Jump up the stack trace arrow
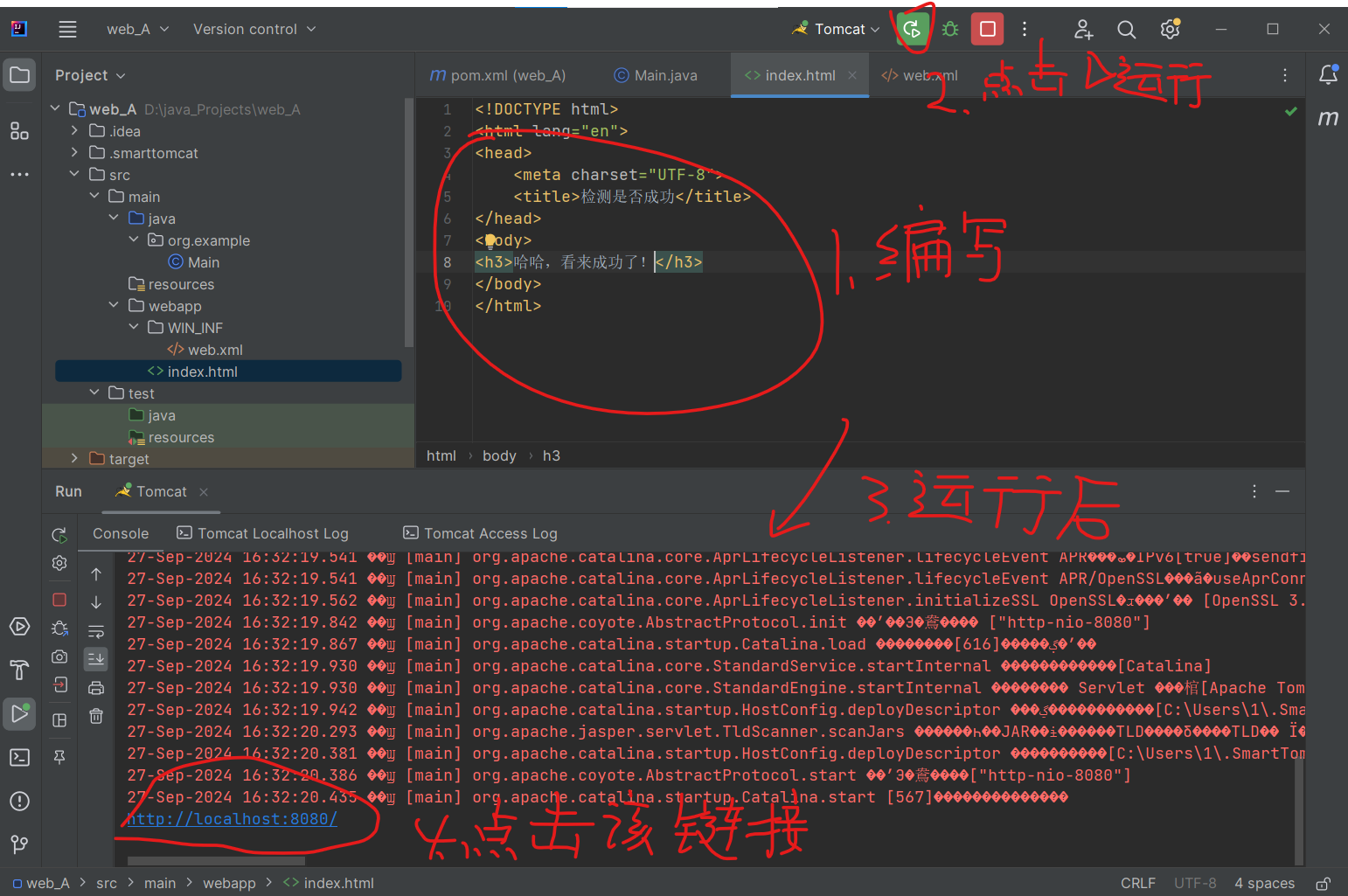 click(x=96, y=574)
